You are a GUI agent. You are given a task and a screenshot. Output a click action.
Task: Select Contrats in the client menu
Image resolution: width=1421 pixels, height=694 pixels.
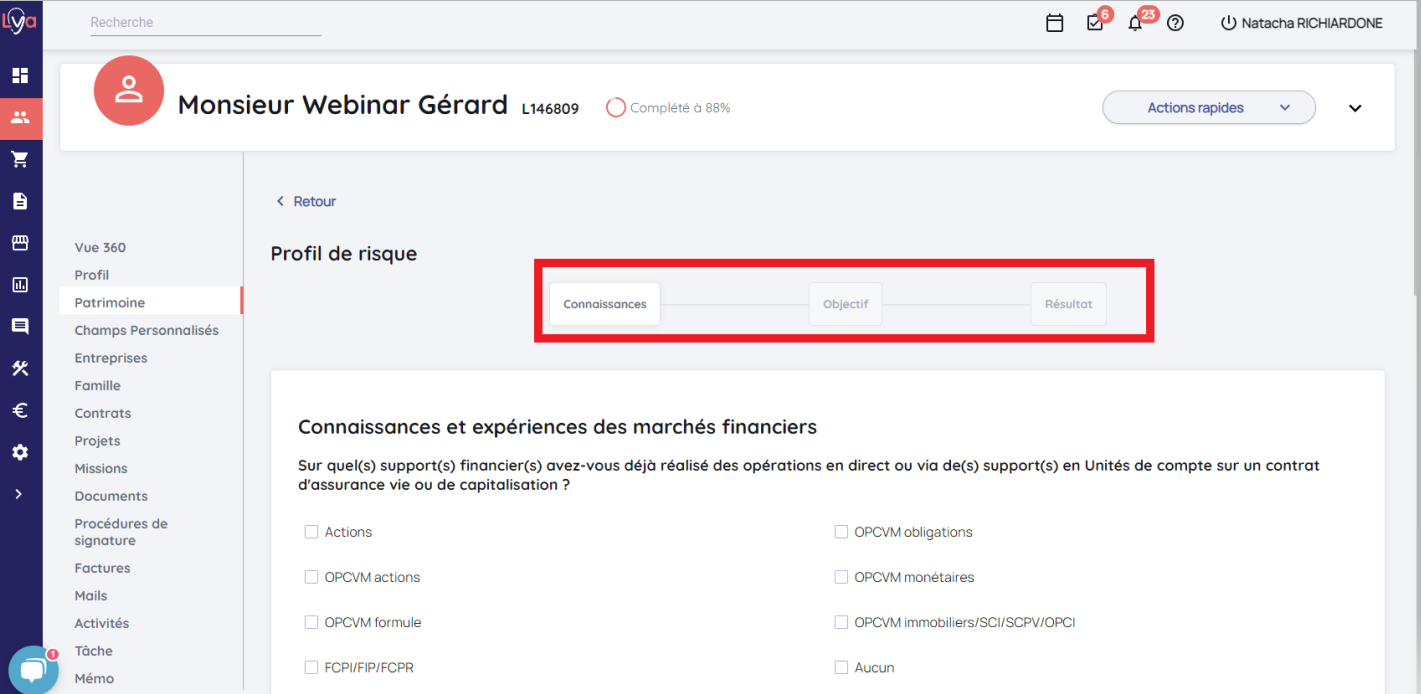[x=103, y=413]
